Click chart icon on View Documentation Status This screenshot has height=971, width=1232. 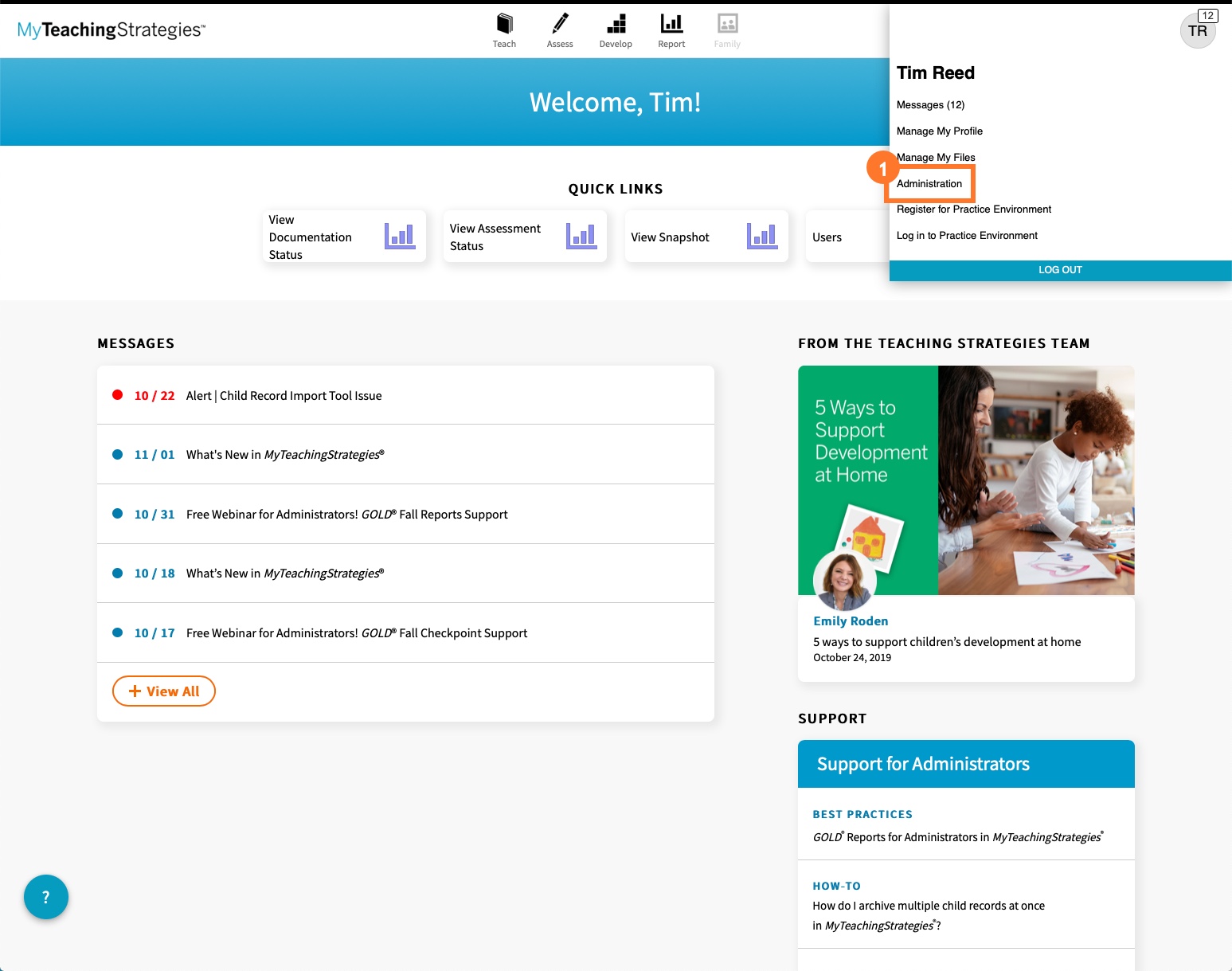tap(400, 236)
